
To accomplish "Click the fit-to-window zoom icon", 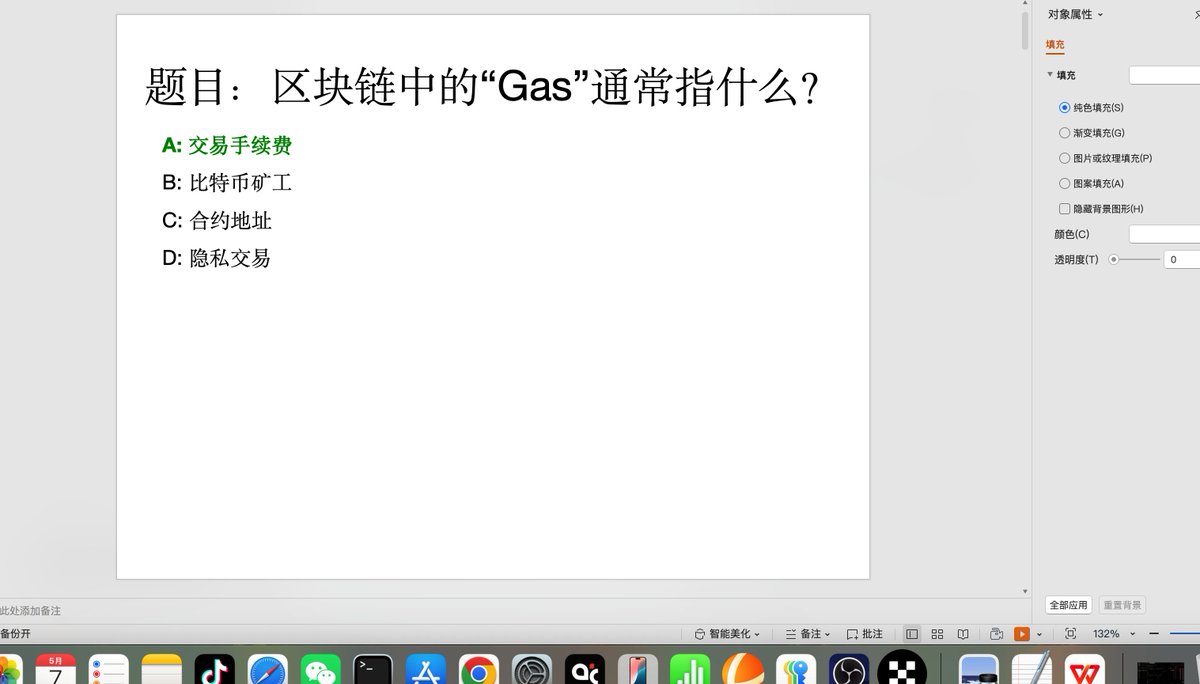I will coord(1071,634).
